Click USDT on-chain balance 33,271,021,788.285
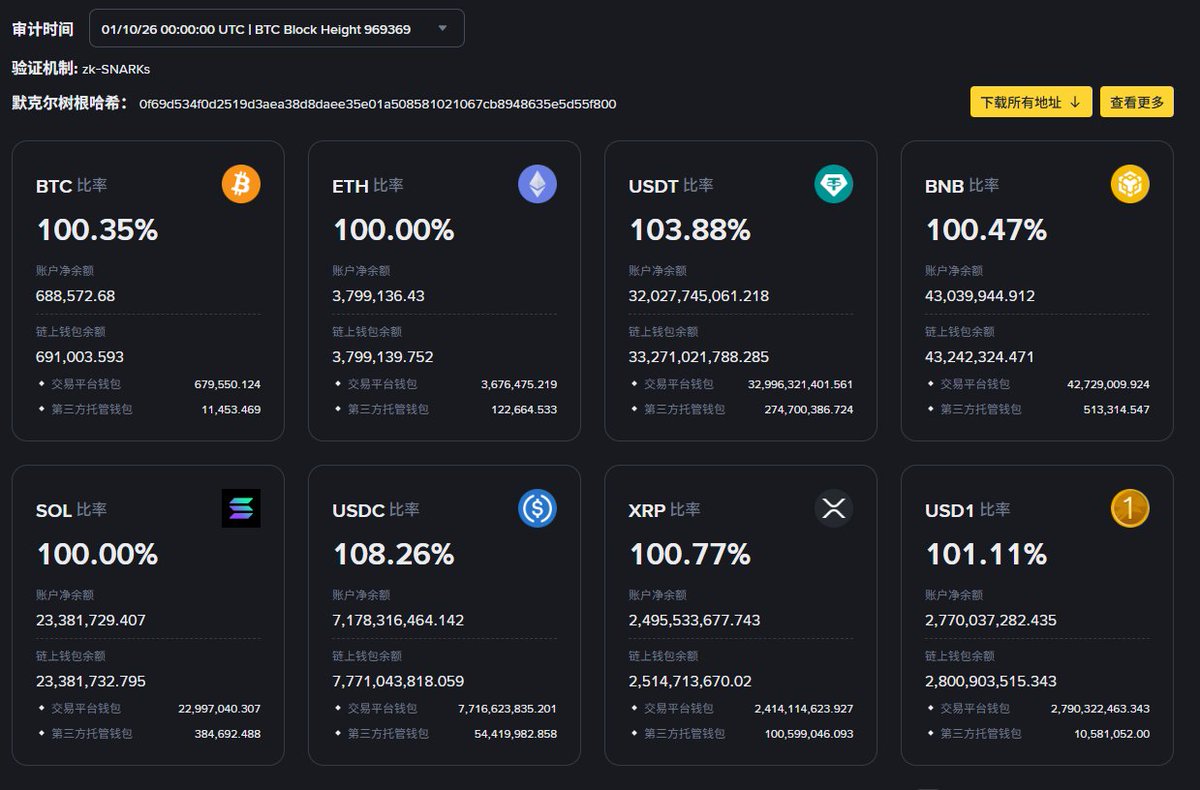 click(x=699, y=356)
